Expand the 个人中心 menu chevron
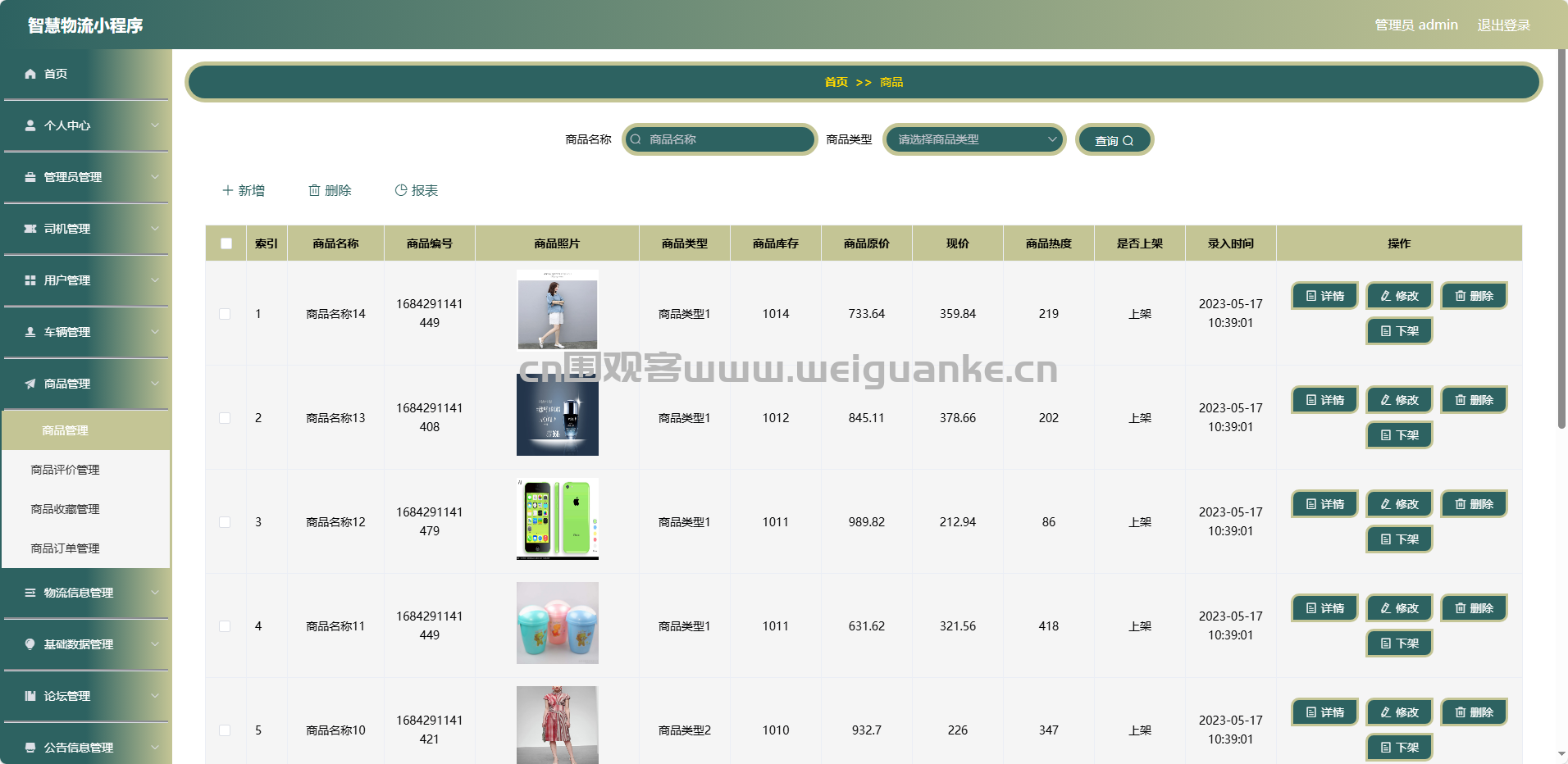Image resolution: width=1568 pixels, height=764 pixels. coord(155,125)
